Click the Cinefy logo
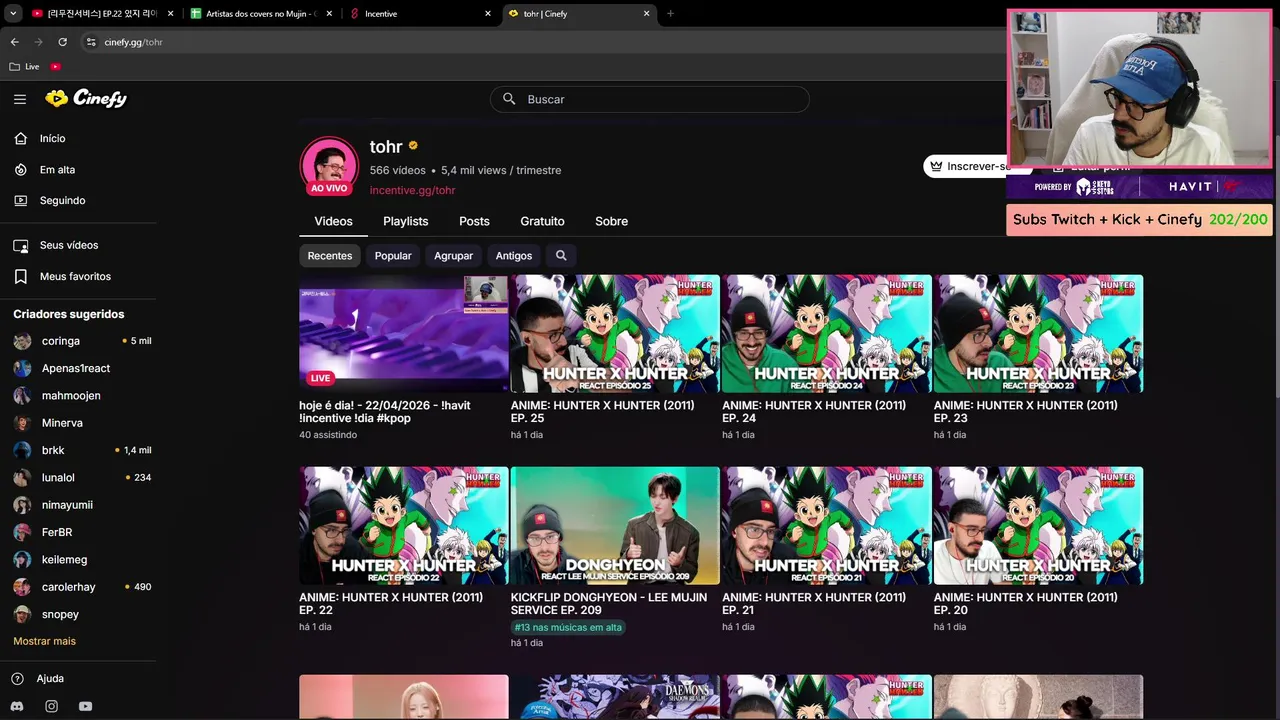The height and width of the screenshot is (720, 1280). [x=86, y=98]
